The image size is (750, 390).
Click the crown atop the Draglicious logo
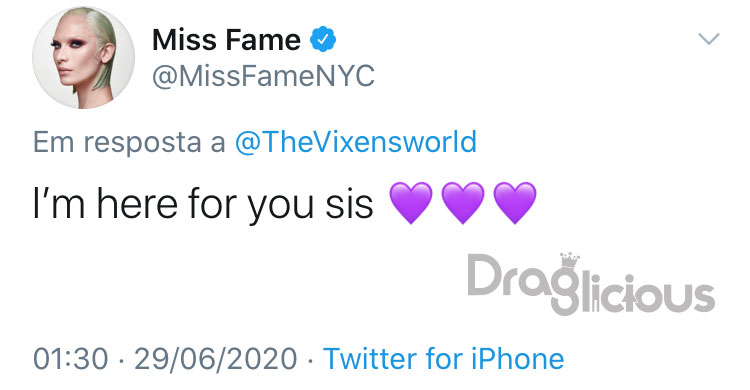click(570, 260)
